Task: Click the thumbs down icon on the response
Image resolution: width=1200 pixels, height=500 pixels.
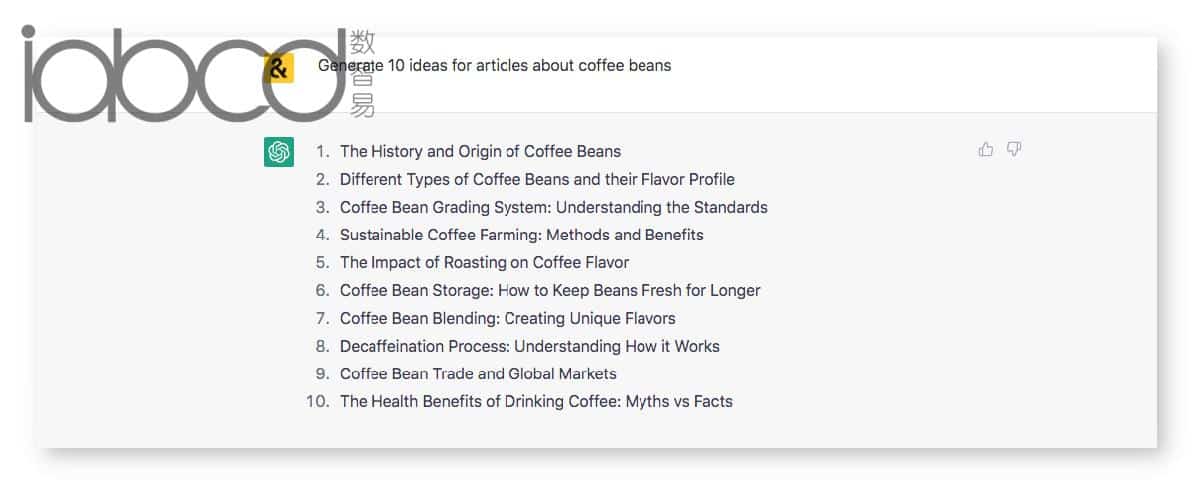Action: pyautogui.click(x=1014, y=150)
